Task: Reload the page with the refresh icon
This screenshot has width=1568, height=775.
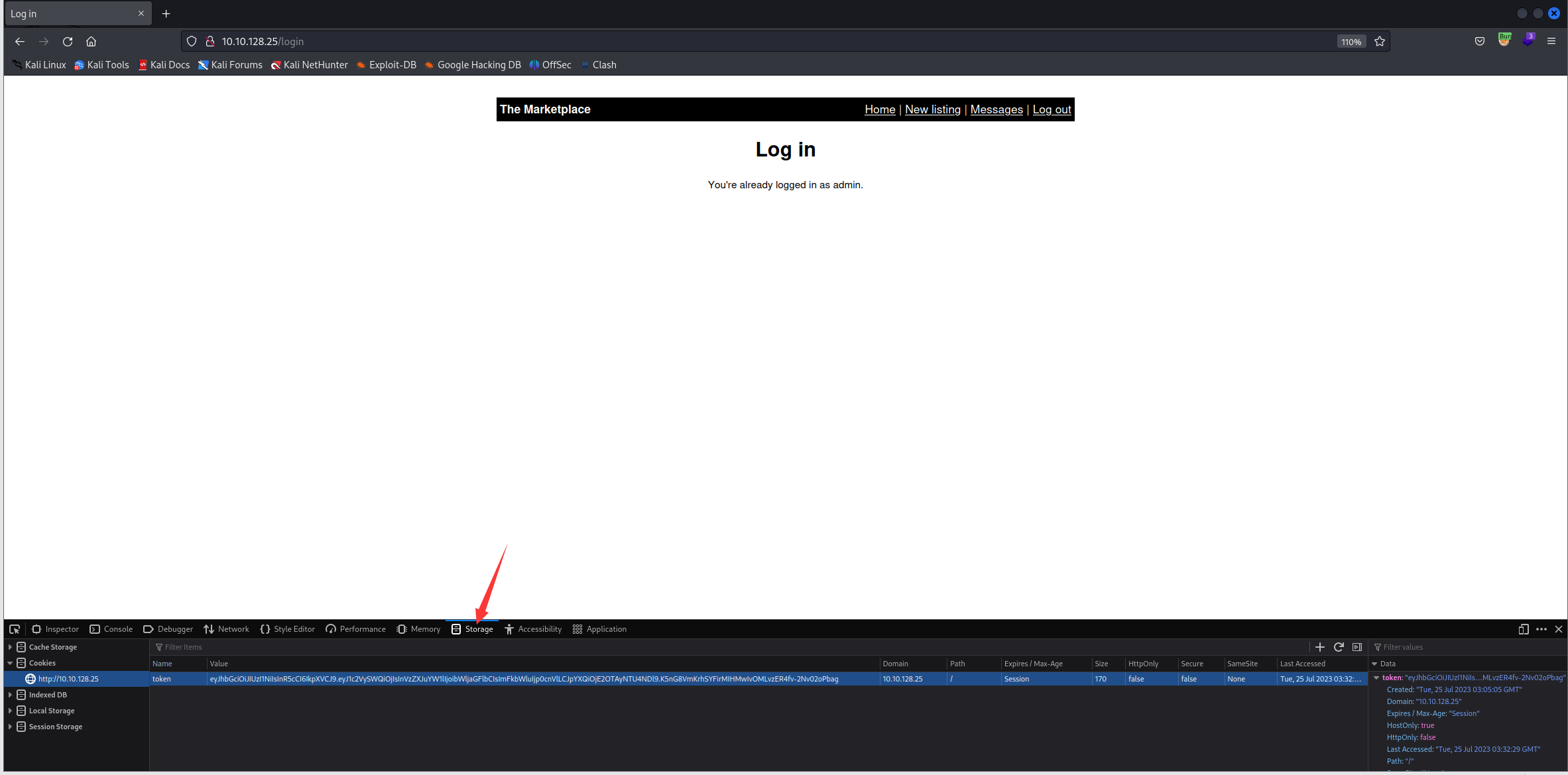Action: (68, 41)
